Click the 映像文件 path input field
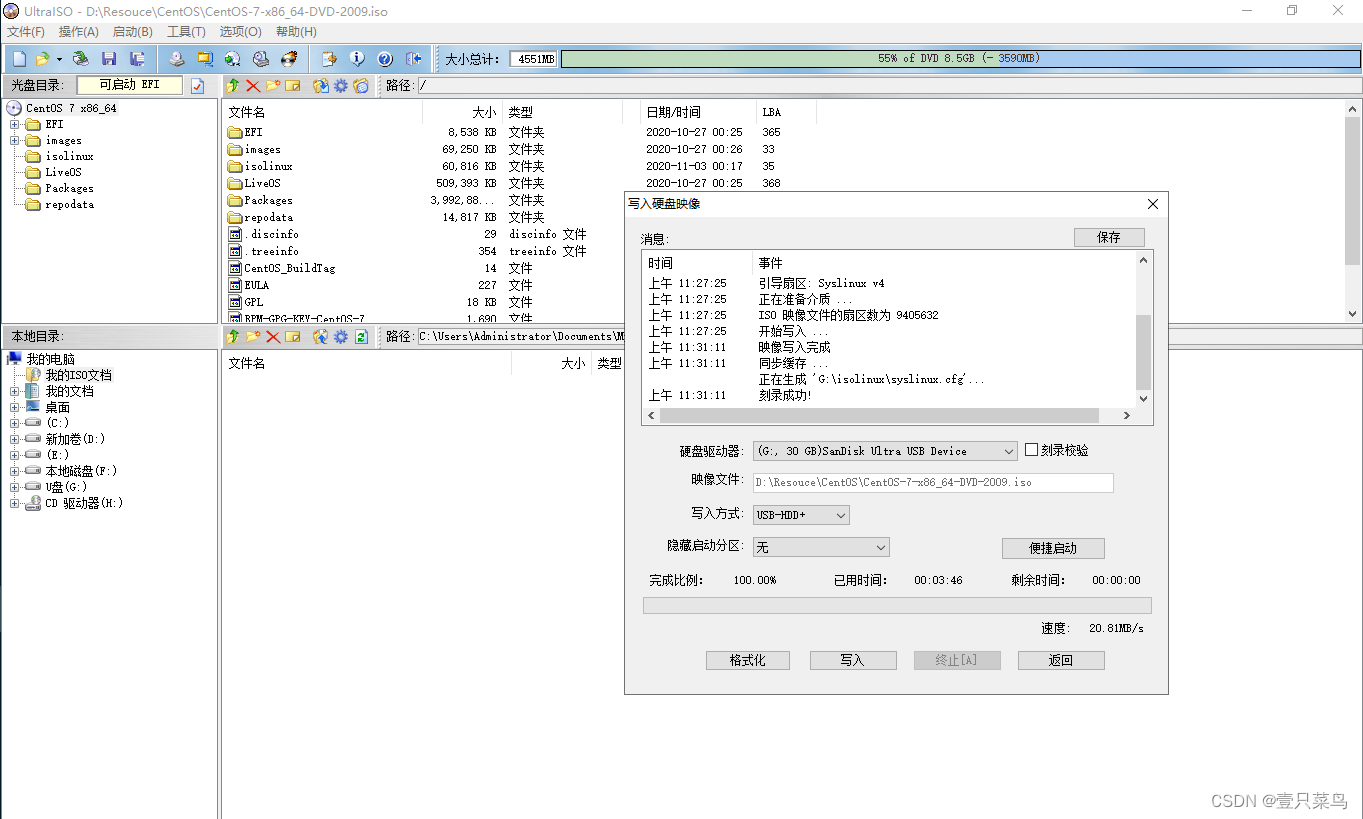1363x819 pixels. [x=933, y=483]
